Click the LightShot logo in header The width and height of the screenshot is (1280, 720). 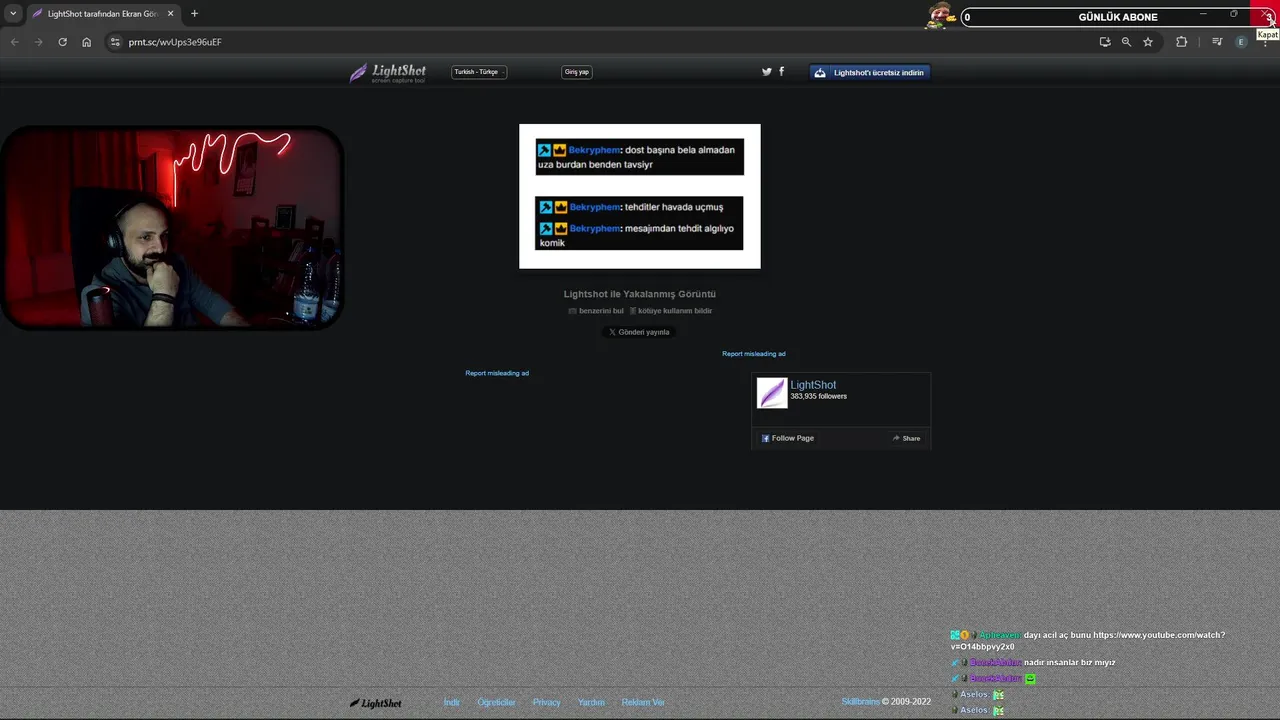point(388,72)
